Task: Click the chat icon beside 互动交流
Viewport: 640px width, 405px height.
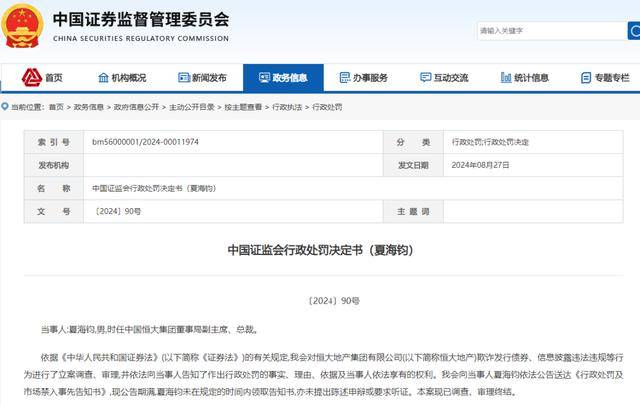Action: pos(425,77)
